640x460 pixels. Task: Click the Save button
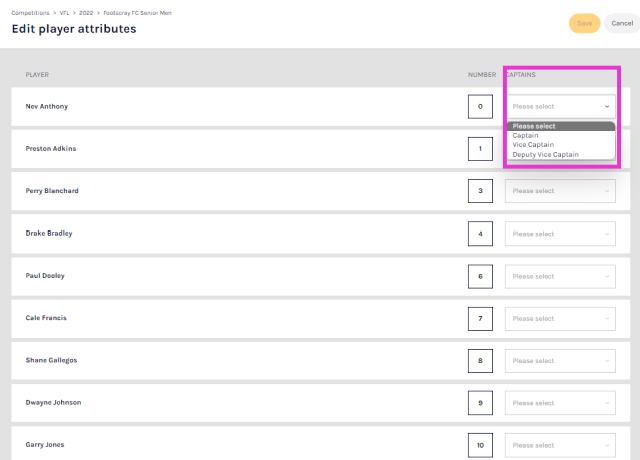[x=584, y=23]
